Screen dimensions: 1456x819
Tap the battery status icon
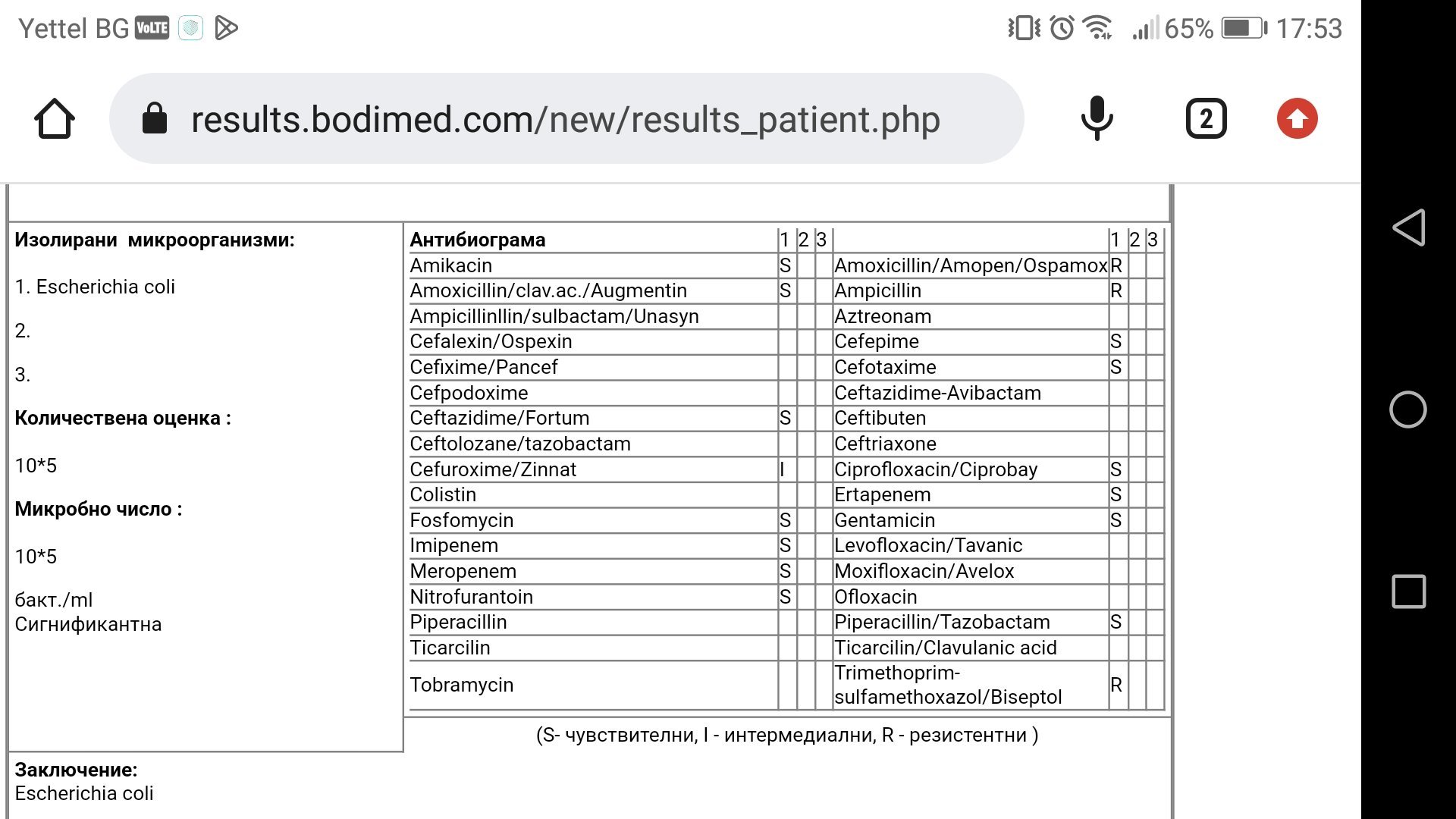pyautogui.click(x=1244, y=29)
